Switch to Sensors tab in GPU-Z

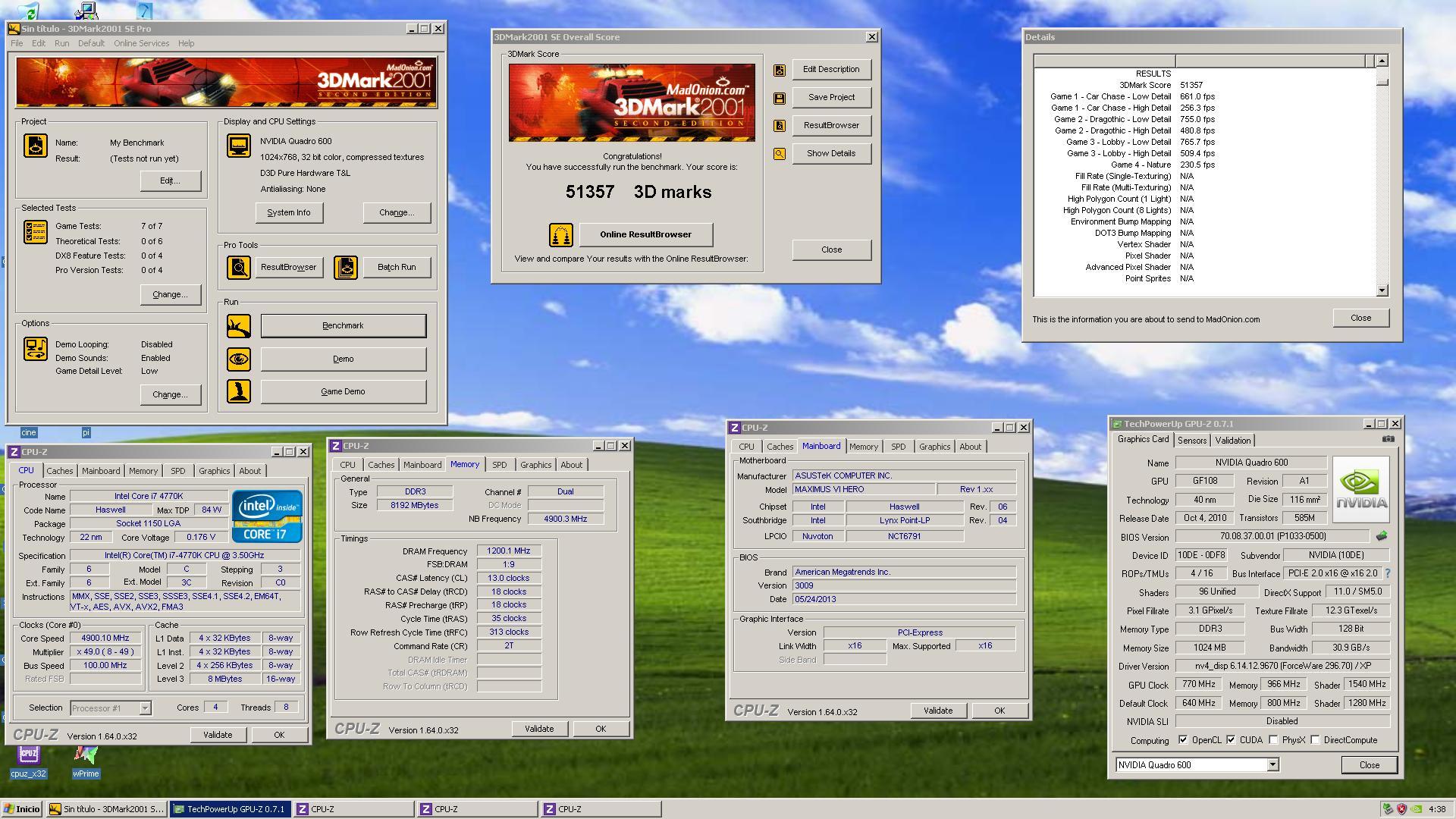[x=1191, y=441]
